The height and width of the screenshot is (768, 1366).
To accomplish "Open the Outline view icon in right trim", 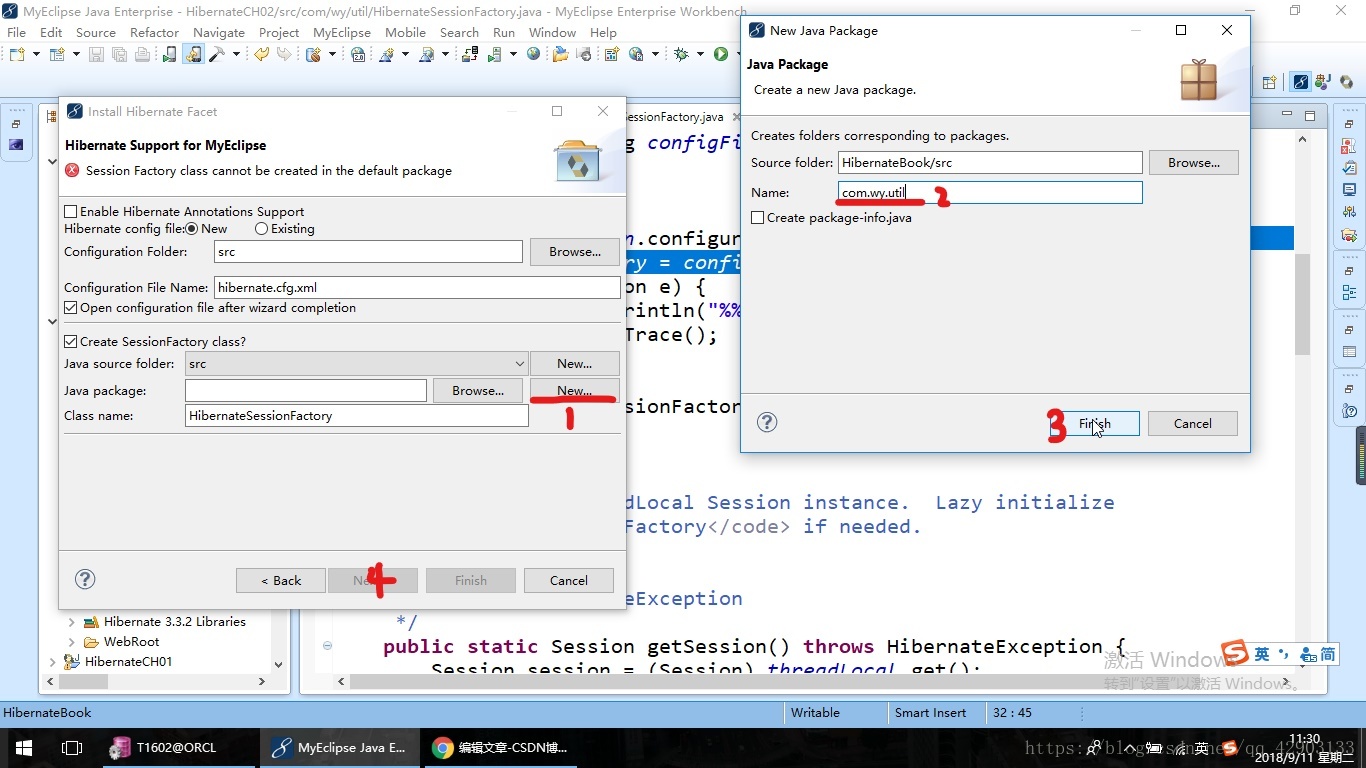I will [x=1349, y=293].
